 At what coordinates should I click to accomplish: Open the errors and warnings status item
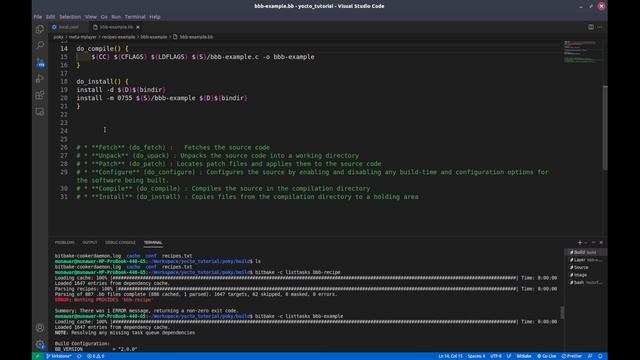(x=96, y=356)
